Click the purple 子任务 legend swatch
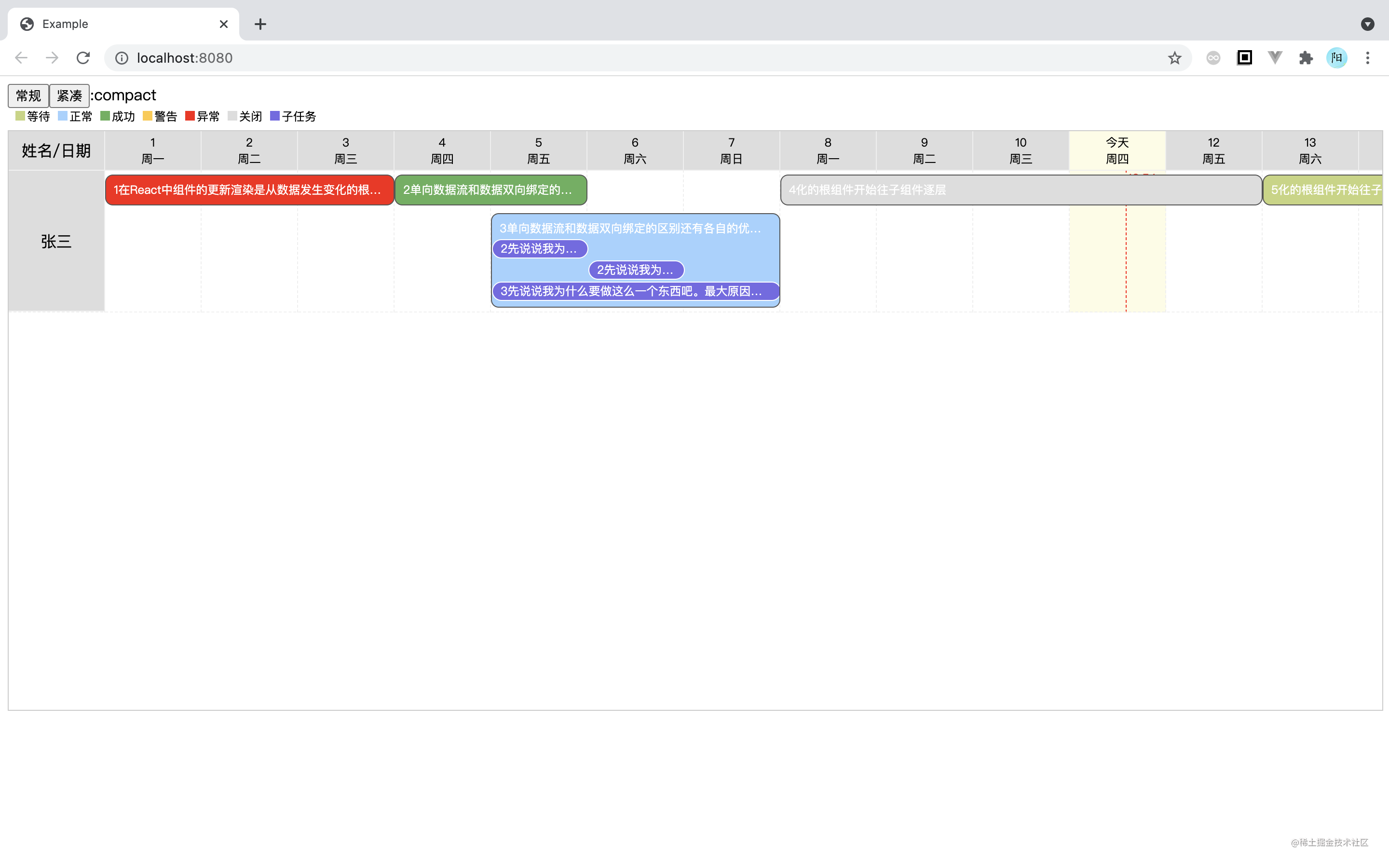The height and width of the screenshot is (868, 1389). tap(275, 117)
